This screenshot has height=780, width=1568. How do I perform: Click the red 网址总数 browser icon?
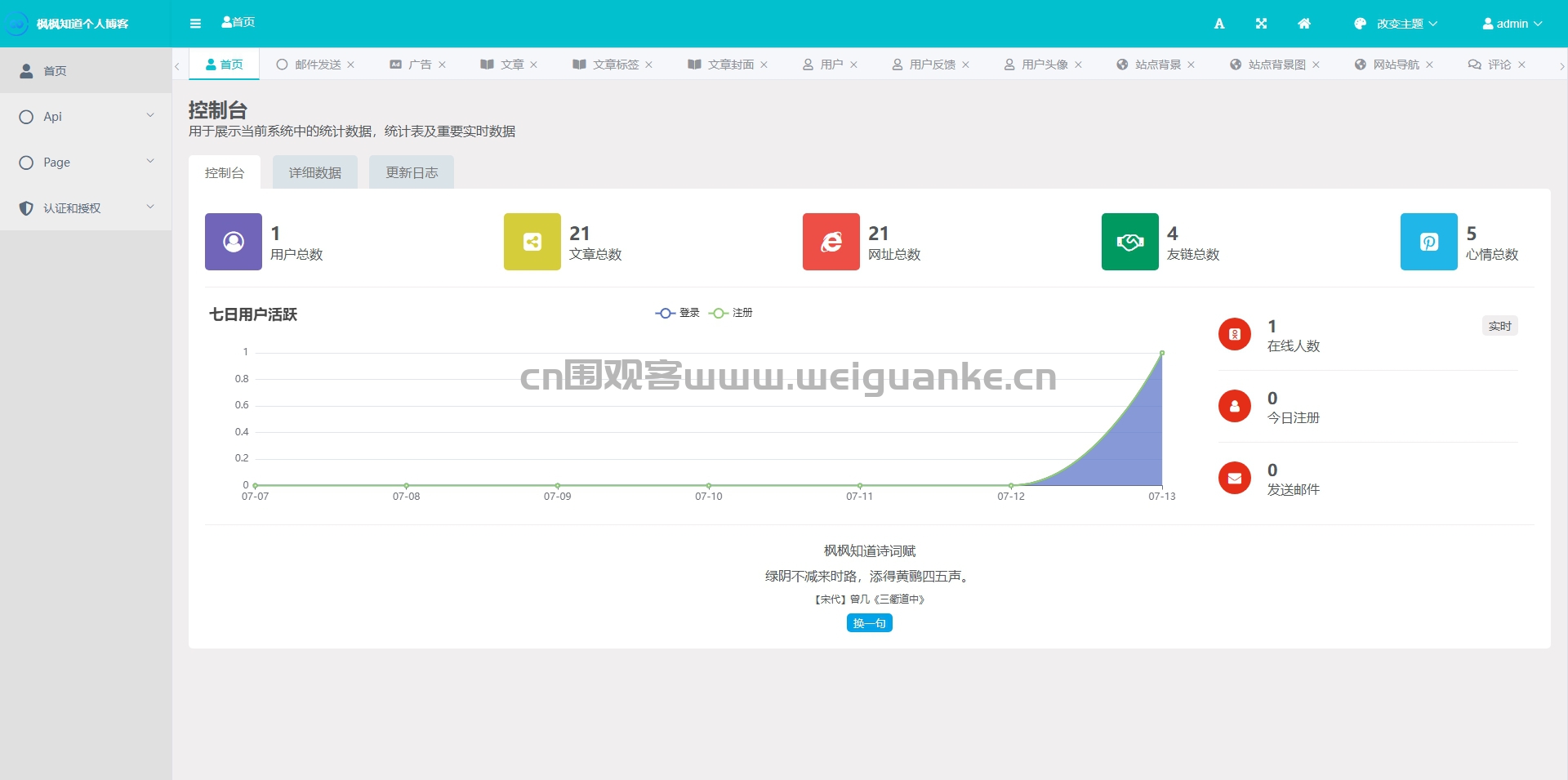pos(831,242)
